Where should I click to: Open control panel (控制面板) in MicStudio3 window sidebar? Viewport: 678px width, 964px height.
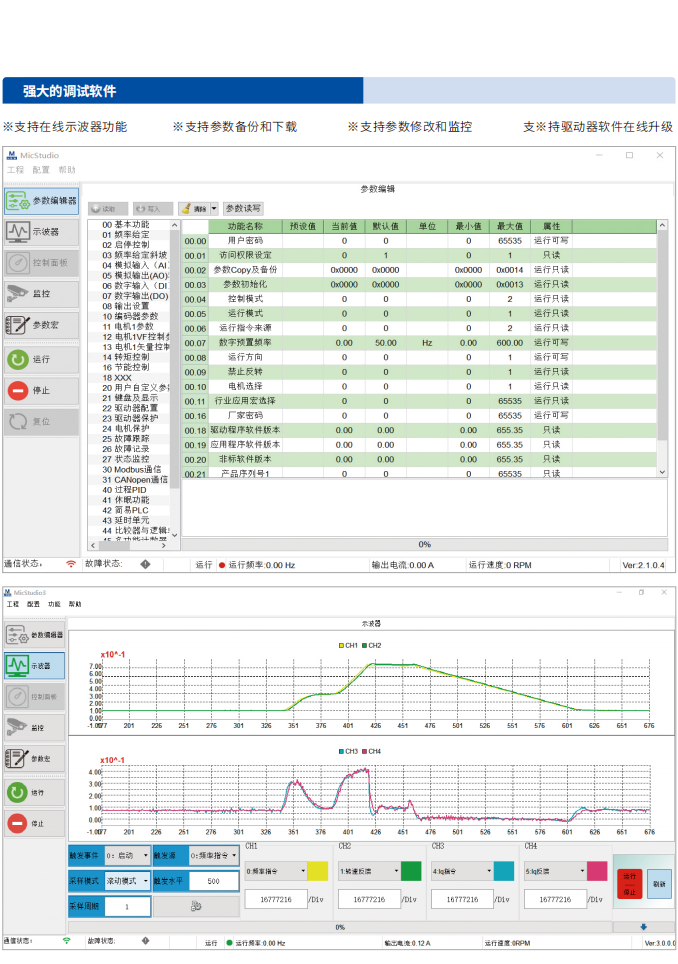point(34,697)
